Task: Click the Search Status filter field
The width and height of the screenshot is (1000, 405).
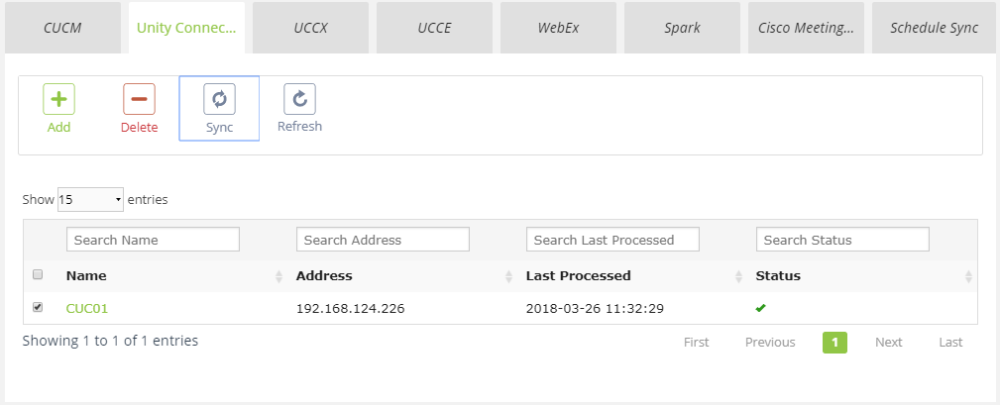Action: pos(843,240)
